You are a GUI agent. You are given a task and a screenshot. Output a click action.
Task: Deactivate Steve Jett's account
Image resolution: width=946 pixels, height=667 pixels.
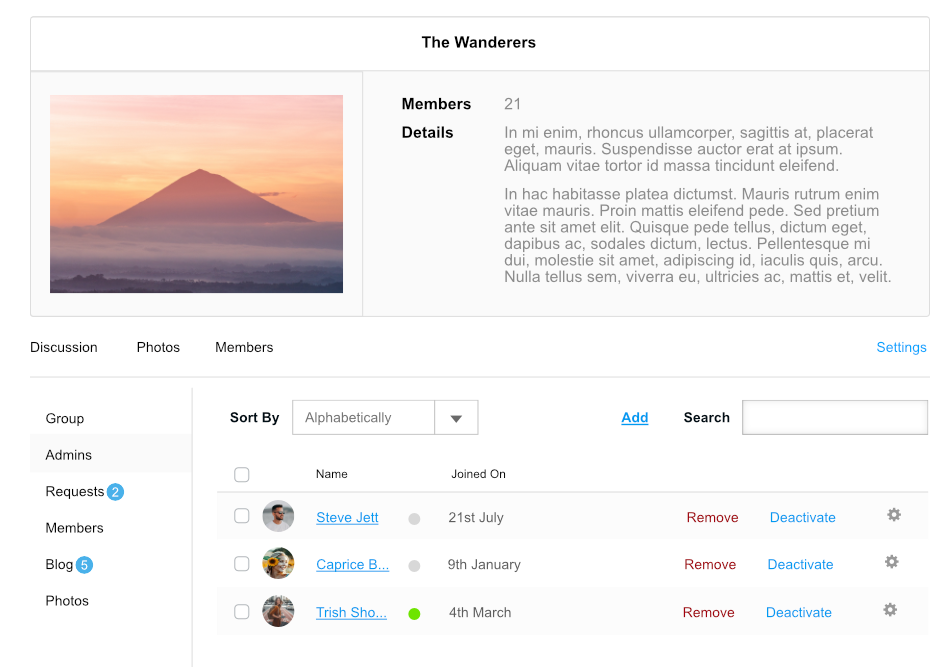click(802, 518)
